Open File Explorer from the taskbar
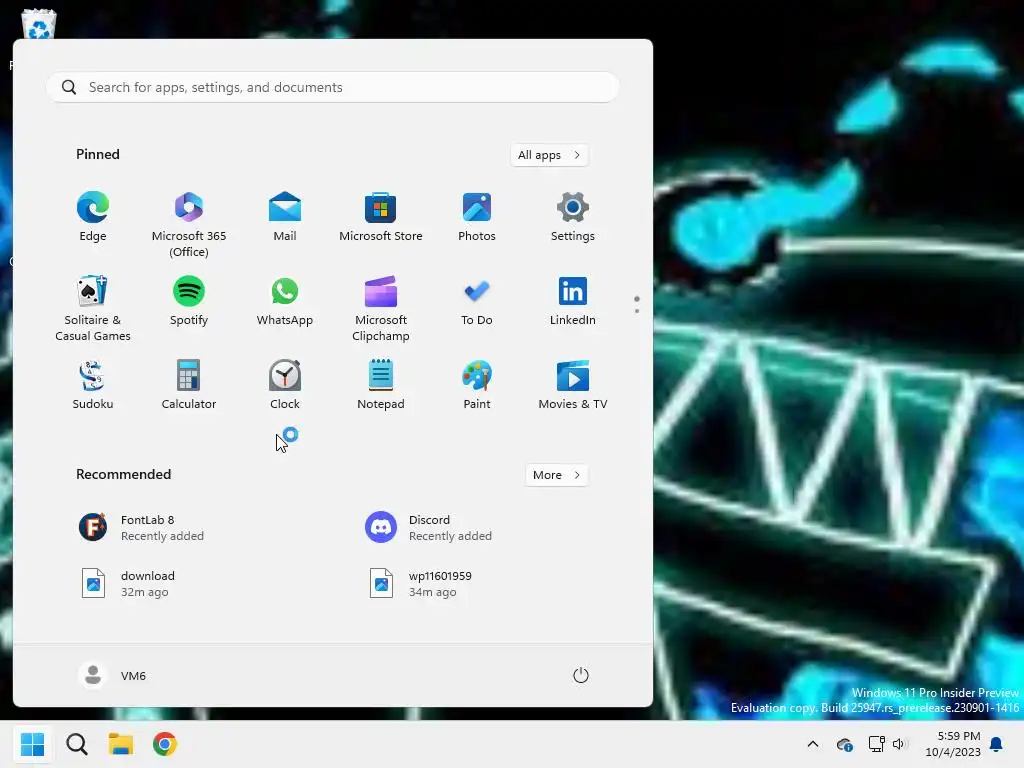This screenshot has height=768, width=1024. point(121,744)
